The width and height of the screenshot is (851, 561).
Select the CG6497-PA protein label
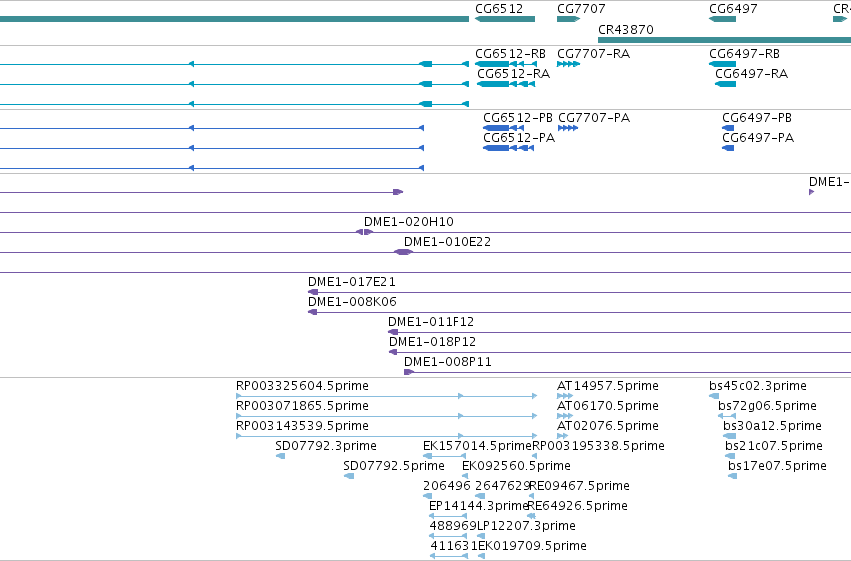[758, 138]
